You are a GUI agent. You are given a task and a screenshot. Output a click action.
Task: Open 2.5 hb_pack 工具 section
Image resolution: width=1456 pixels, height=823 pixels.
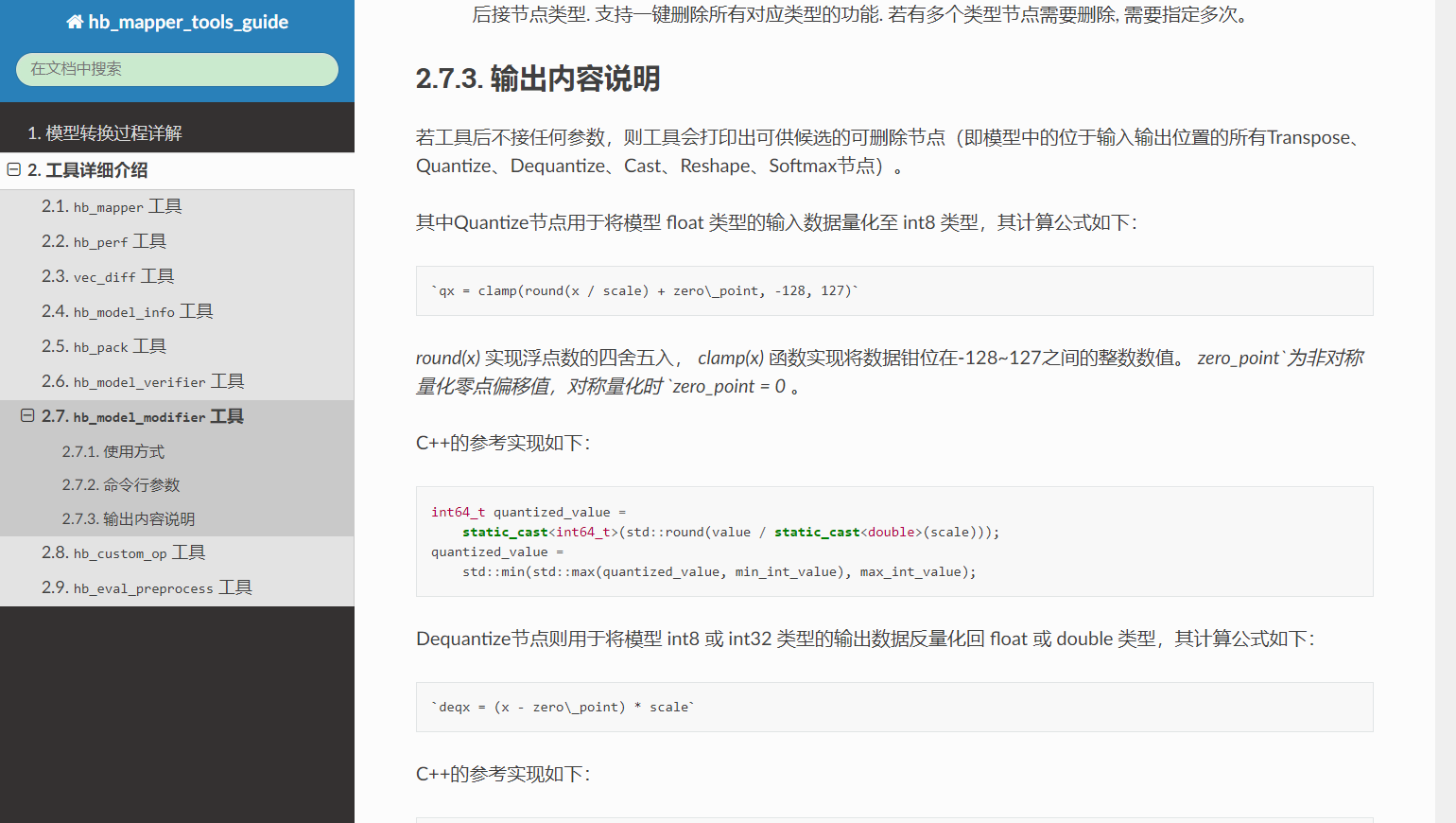pyautogui.click(x=104, y=346)
